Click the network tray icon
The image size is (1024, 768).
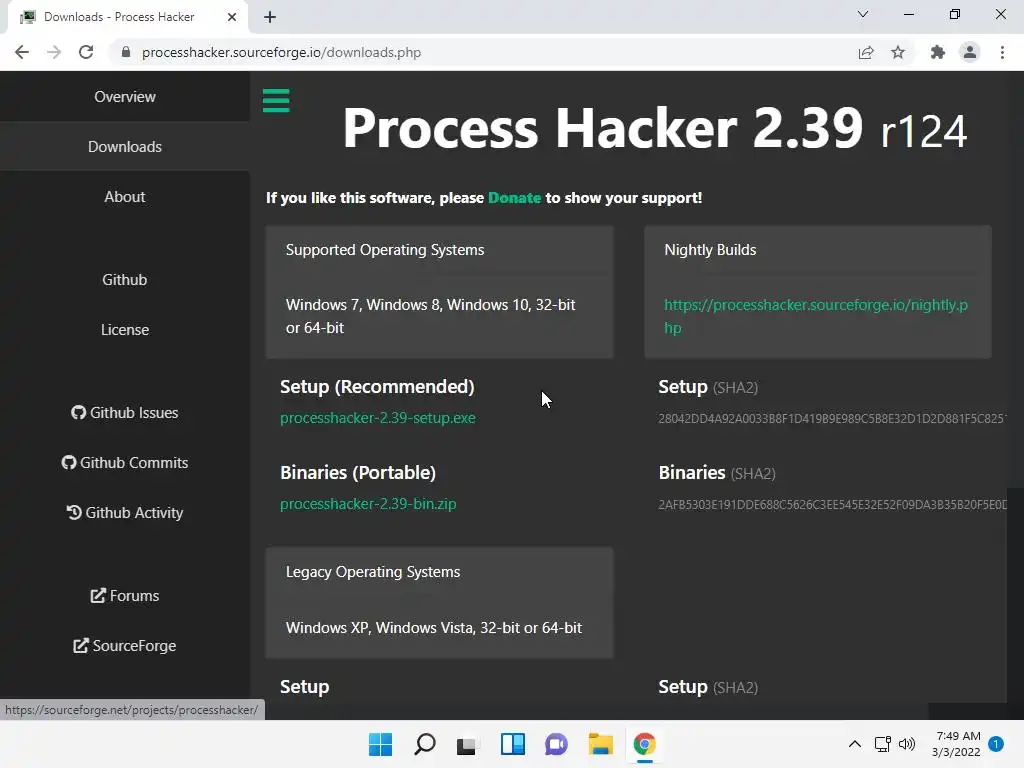coord(883,744)
